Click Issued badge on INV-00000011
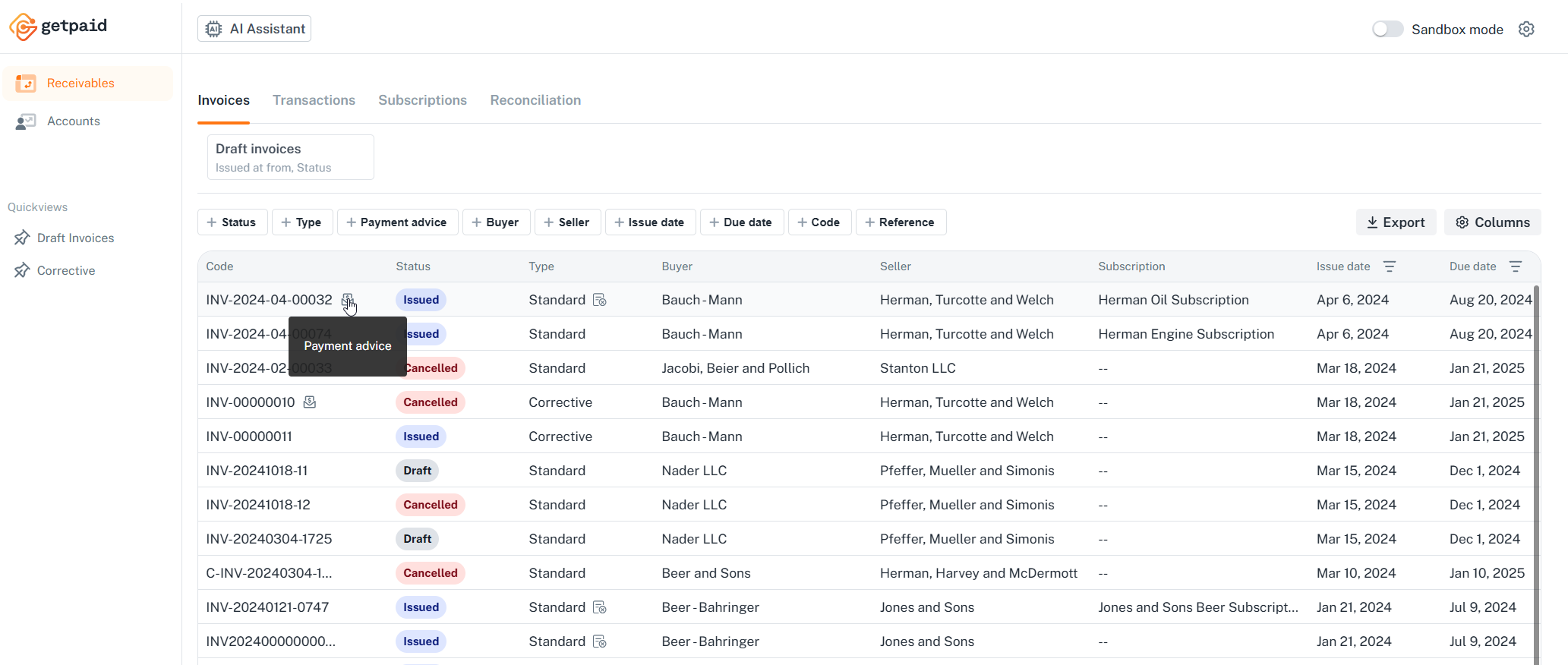Screen dimensions: 1568x665 click(x=421, y=437)
